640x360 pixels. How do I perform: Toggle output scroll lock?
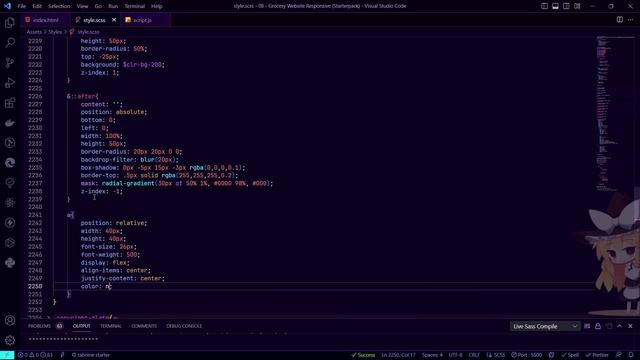[598, 326]
